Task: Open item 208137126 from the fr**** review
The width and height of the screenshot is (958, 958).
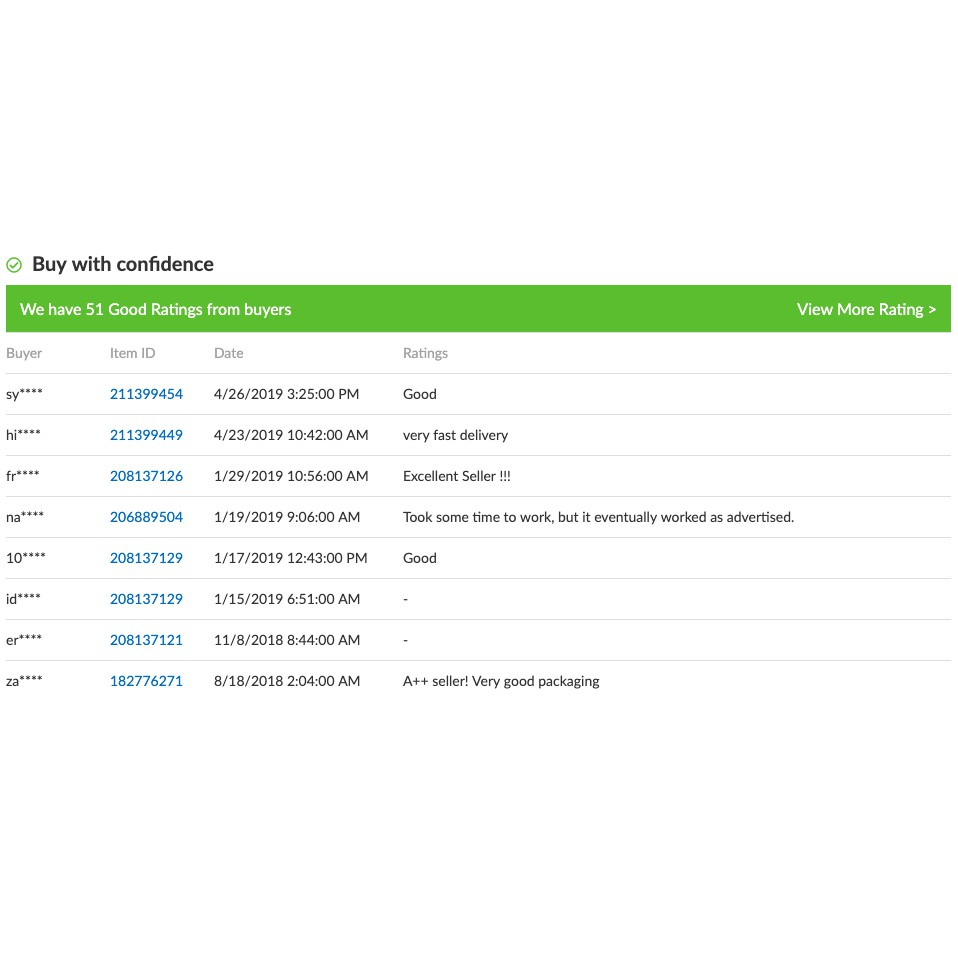Action: (x=146, y=476)
